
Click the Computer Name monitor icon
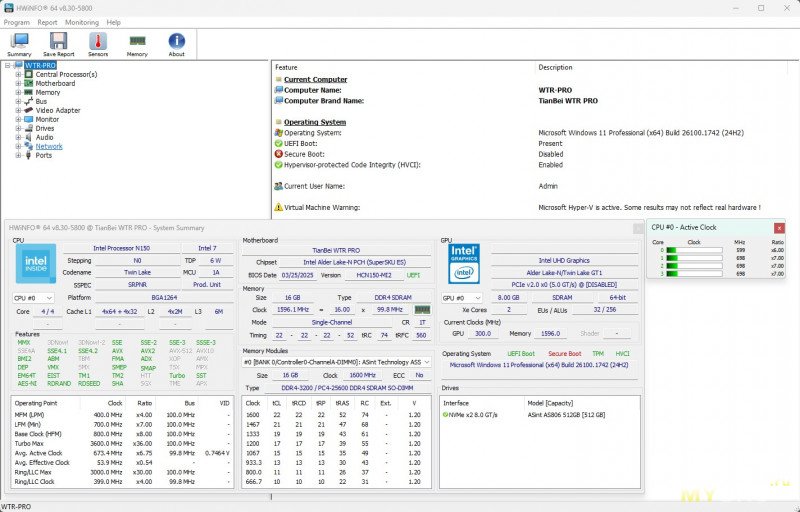pyautogui.click(x=279, y=90)
